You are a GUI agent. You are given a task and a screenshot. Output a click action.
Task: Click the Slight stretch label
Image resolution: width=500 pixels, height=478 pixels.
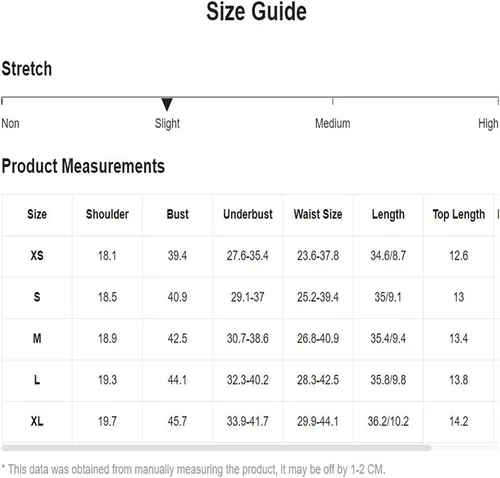pyautogui.click(x=167, y=124)
